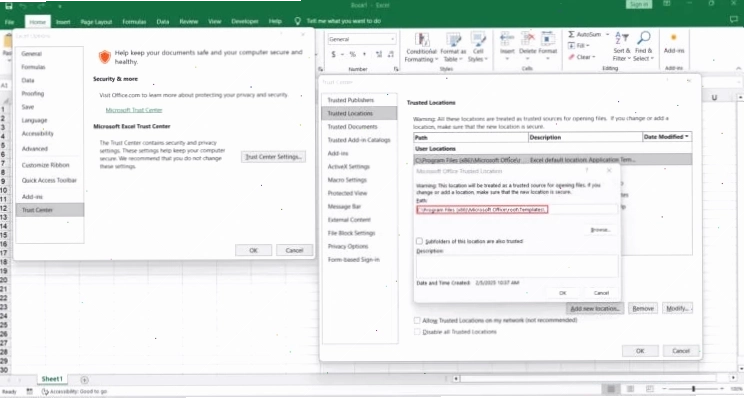This screenshot has height=399, width=744.
Task: Adjust the zoom slider handle
Action: click(693, 389)
